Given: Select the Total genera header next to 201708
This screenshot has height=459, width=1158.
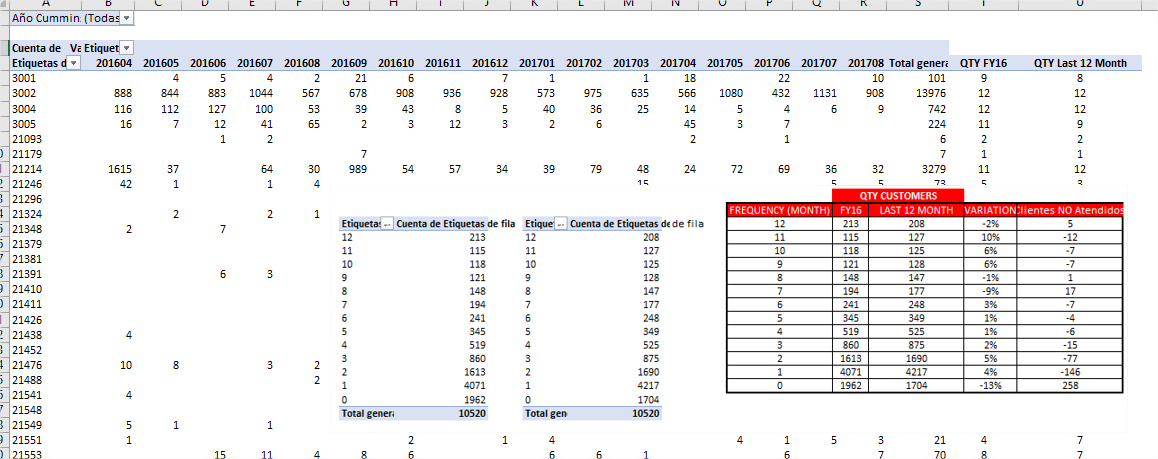Looking at the screenshot, I should [918, 63].
